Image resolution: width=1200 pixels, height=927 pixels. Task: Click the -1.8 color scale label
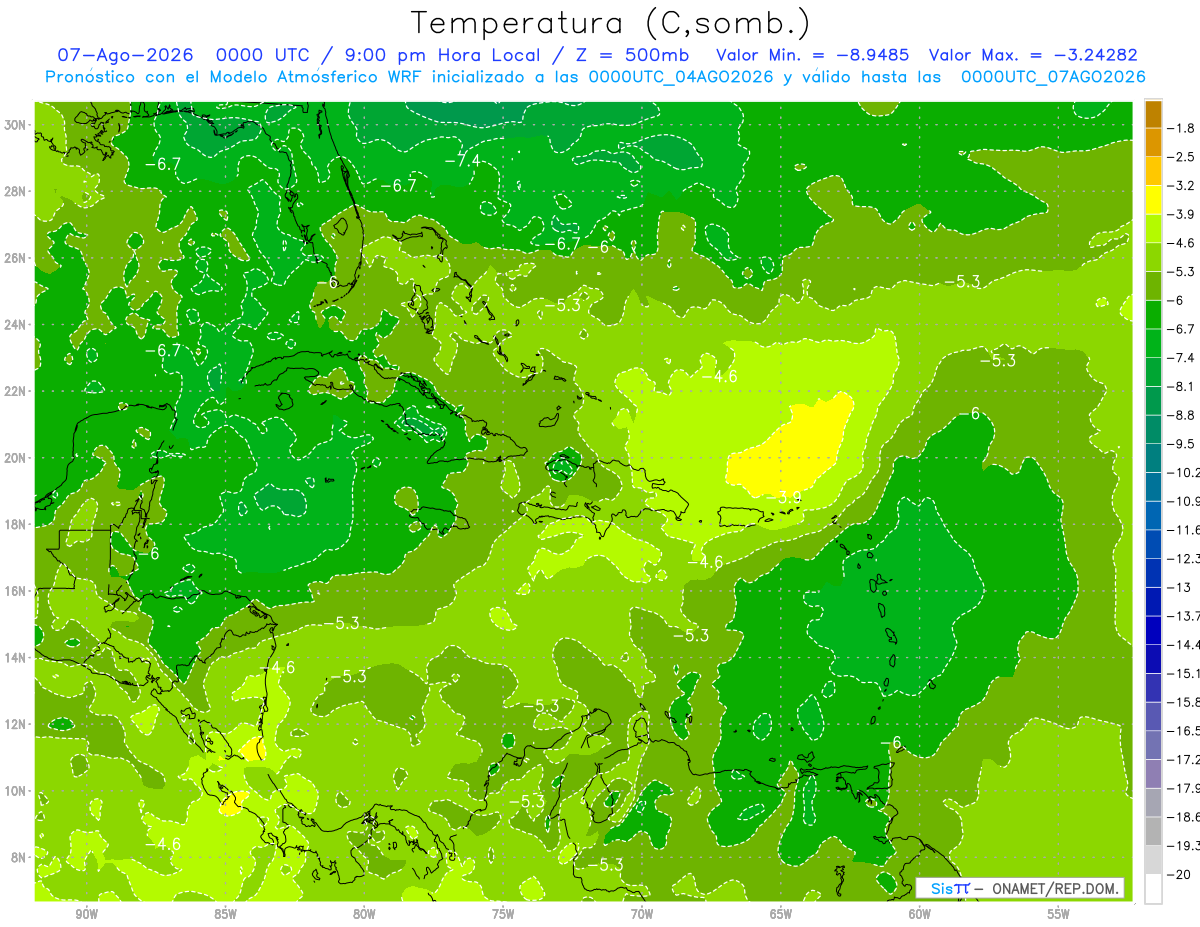click(1181, 128)
